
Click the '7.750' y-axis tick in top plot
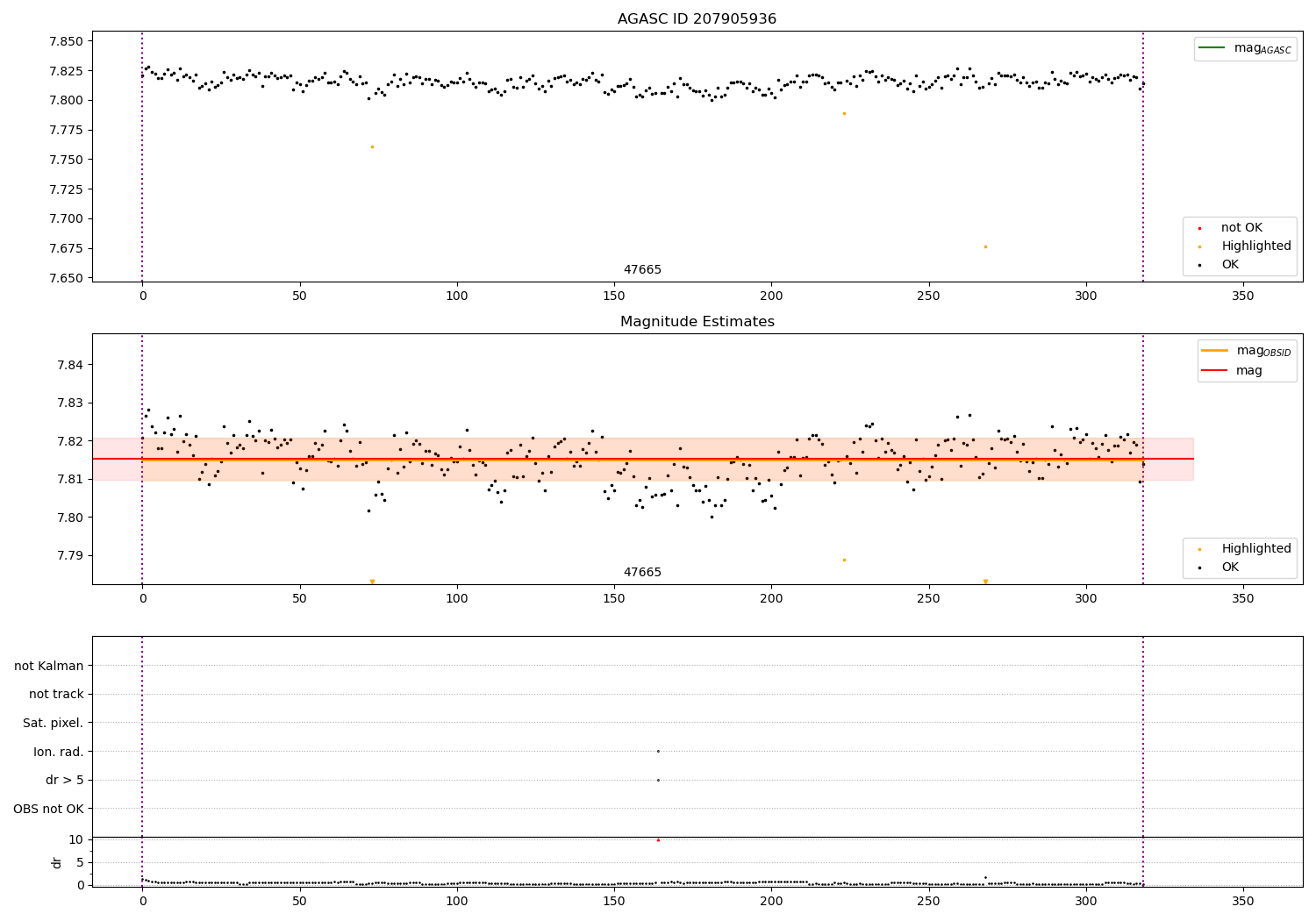coord(66,160)
